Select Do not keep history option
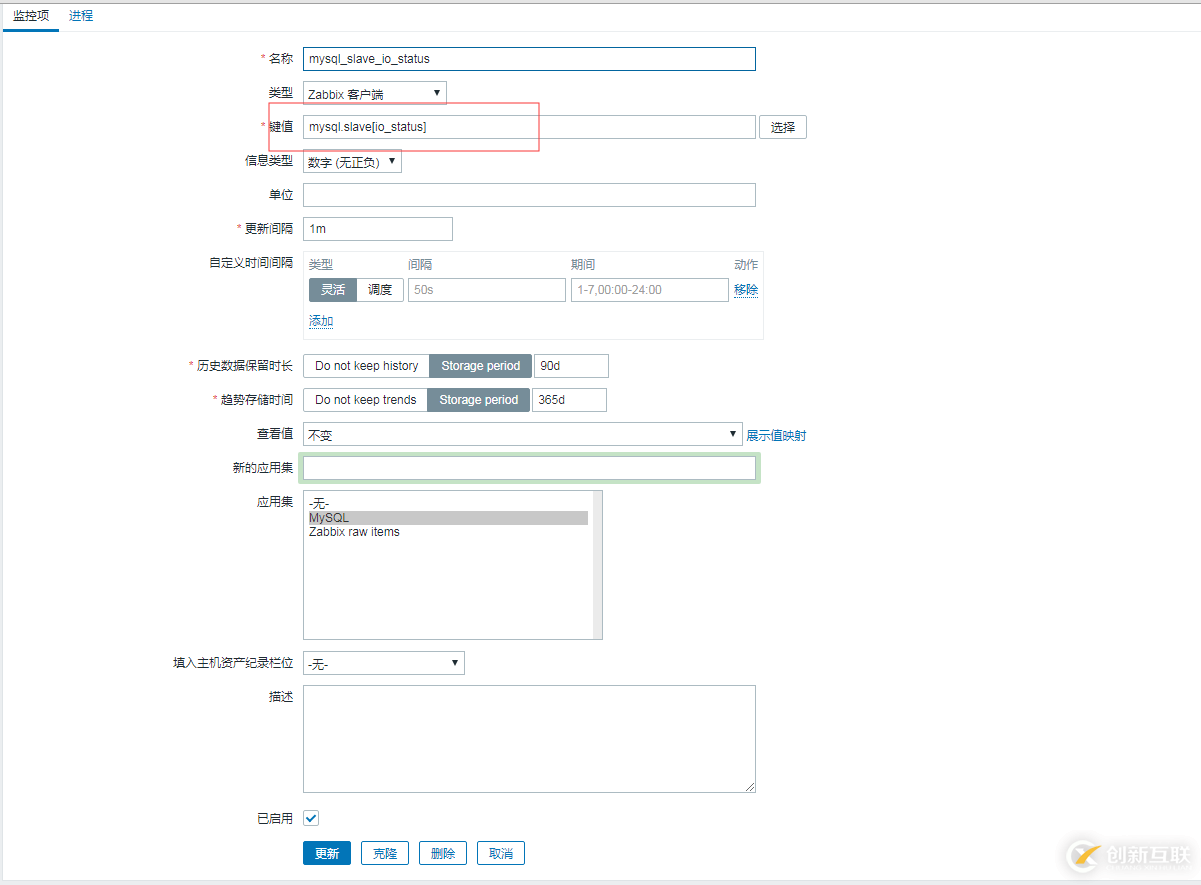The width and height of the screenshot is (1201, 885). click(365, 365)
